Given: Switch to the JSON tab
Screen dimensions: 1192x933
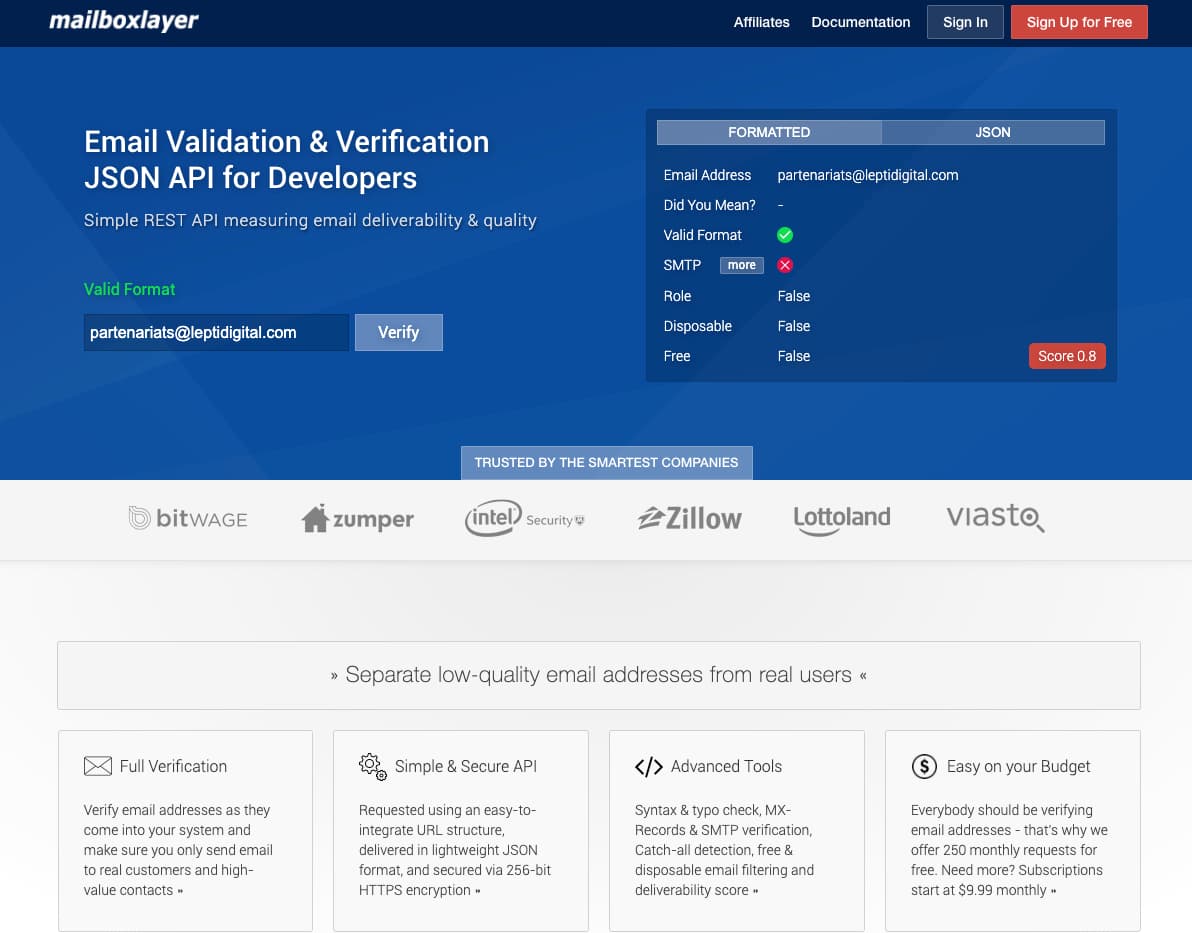Looking at the screenshot, I should tap(992, 132).
